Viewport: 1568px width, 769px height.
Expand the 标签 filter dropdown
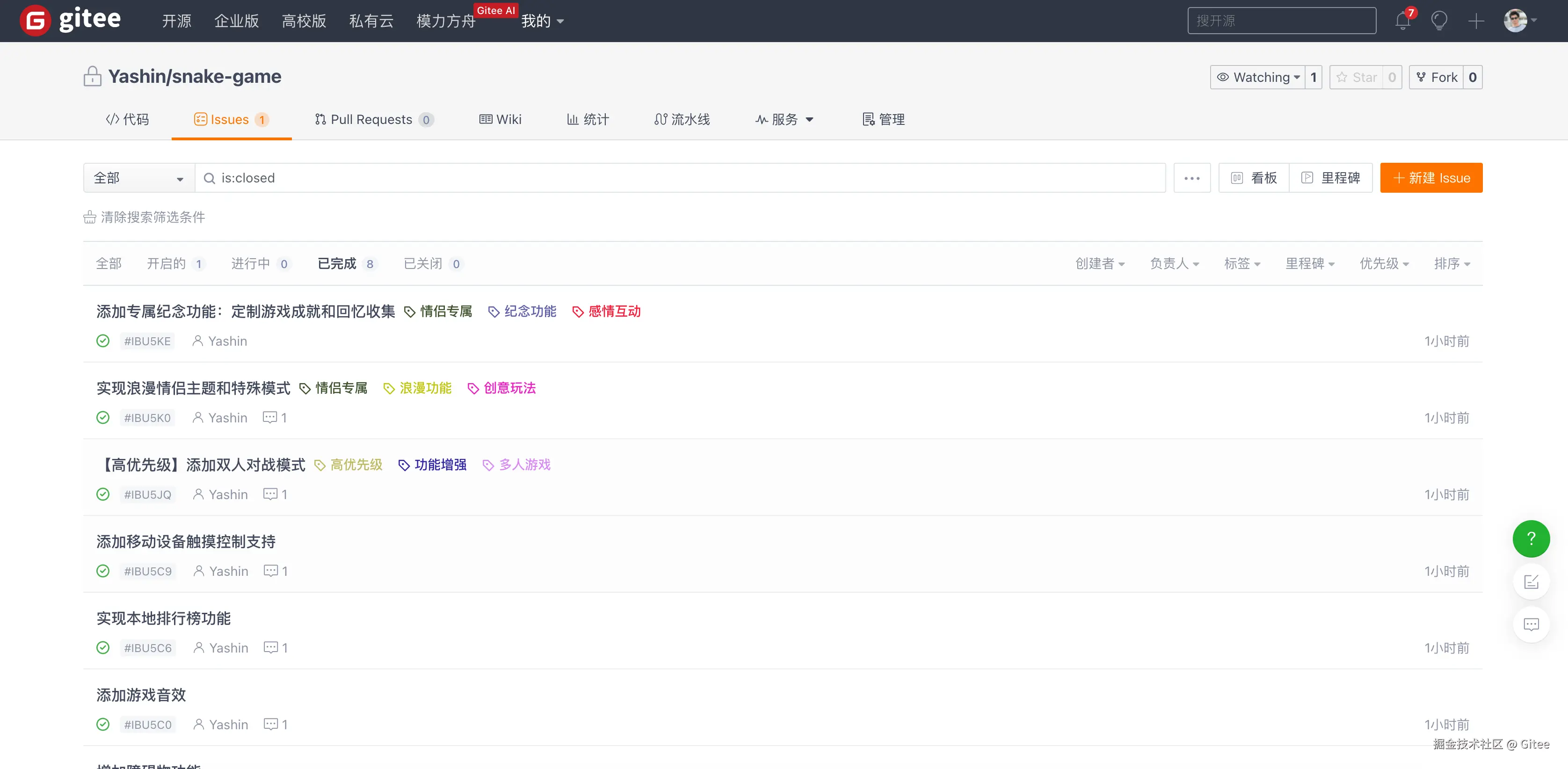coord(1242,264)
